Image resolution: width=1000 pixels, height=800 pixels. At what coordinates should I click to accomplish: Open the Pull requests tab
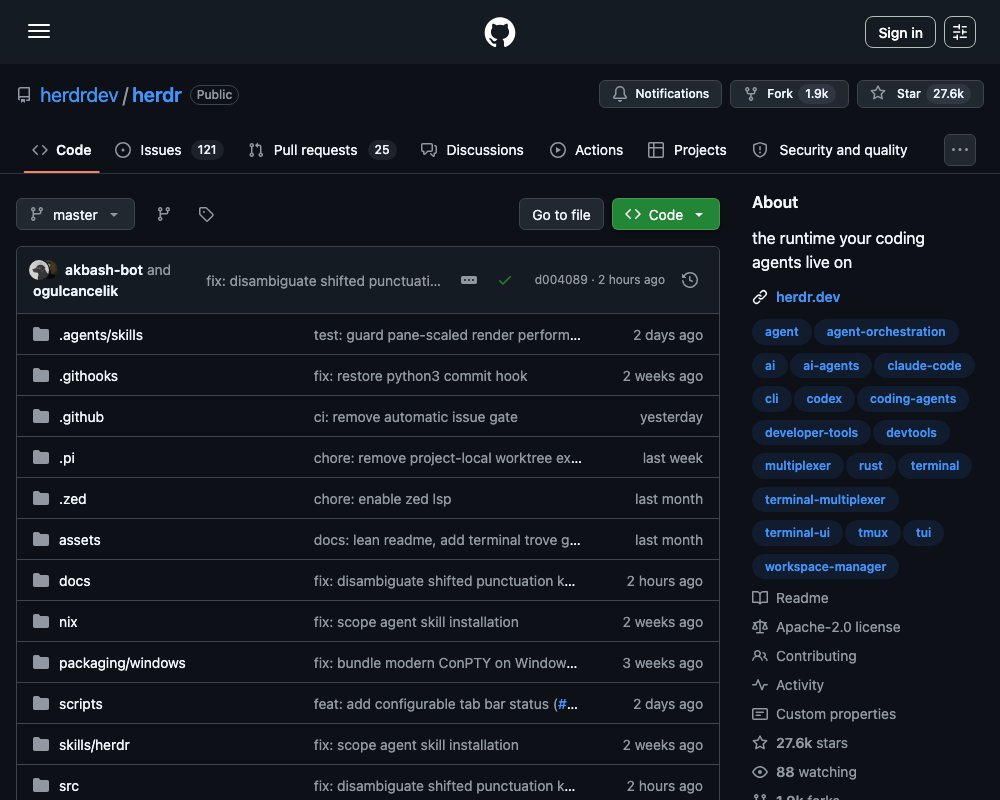click(x=322, y=150)
